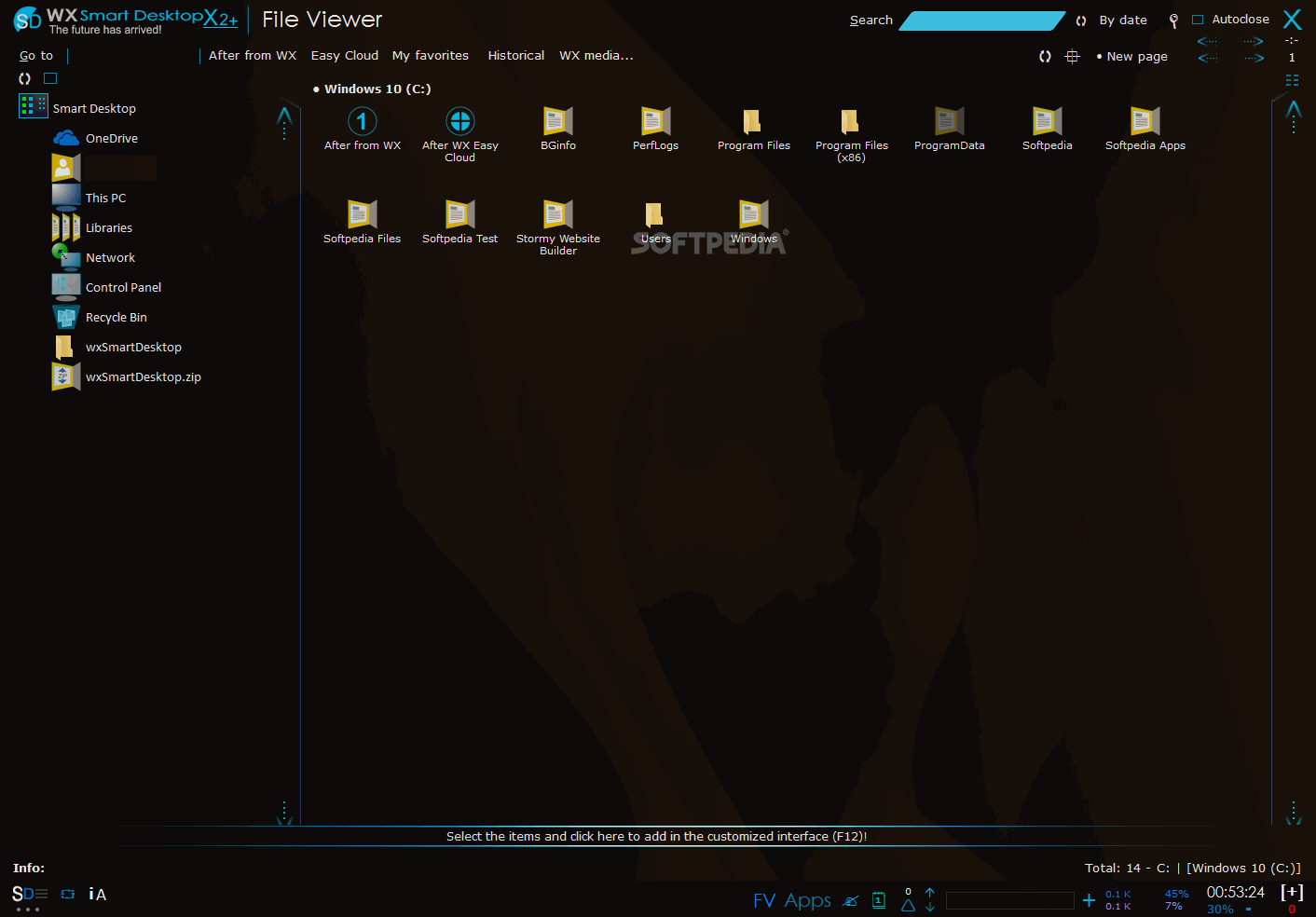The image size is (1316, 917).
Task: Open the BGinfo folder
Action: click(558, 121)
